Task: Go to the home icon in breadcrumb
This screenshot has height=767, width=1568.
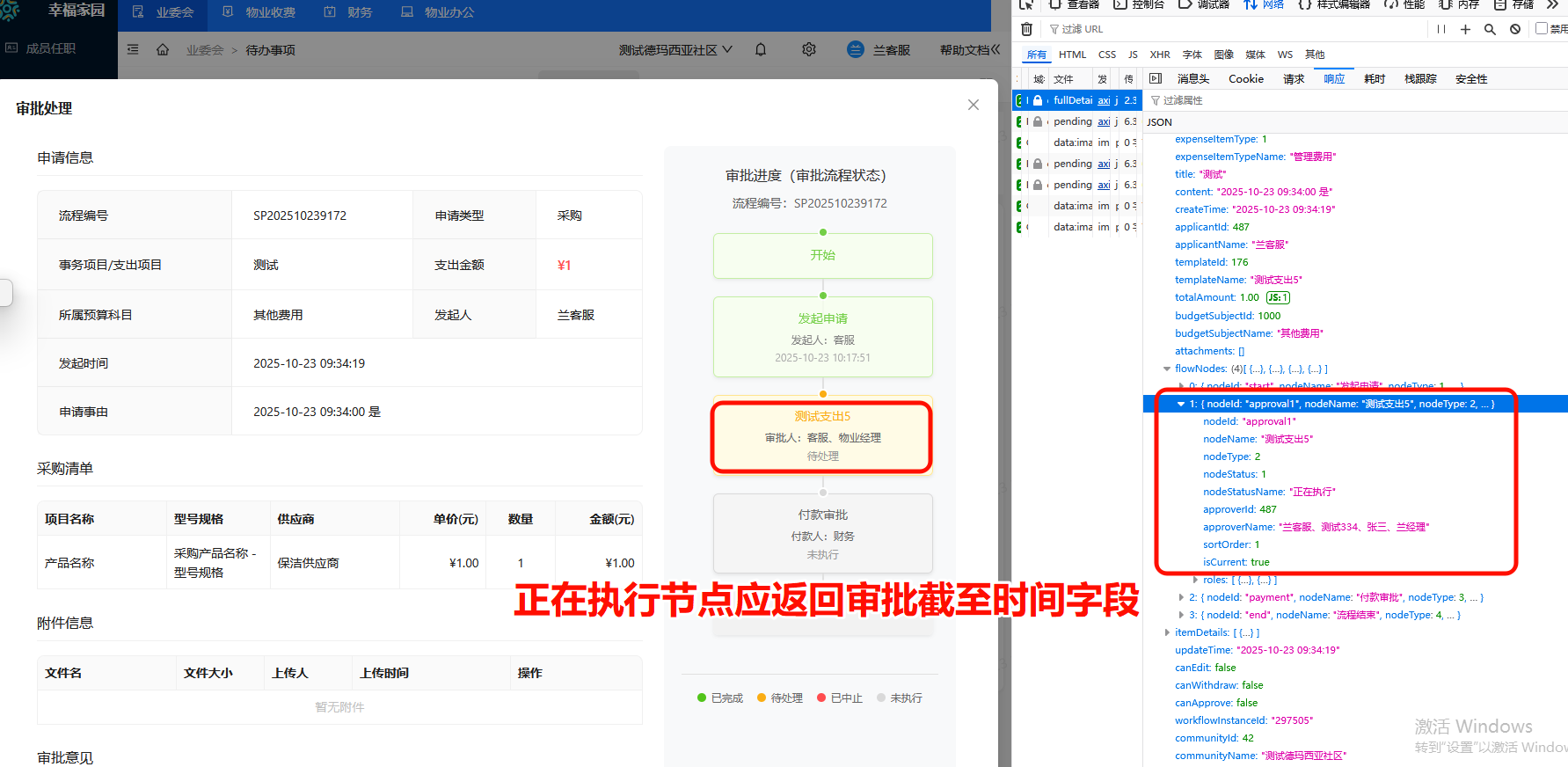Action: pos(163,49)
